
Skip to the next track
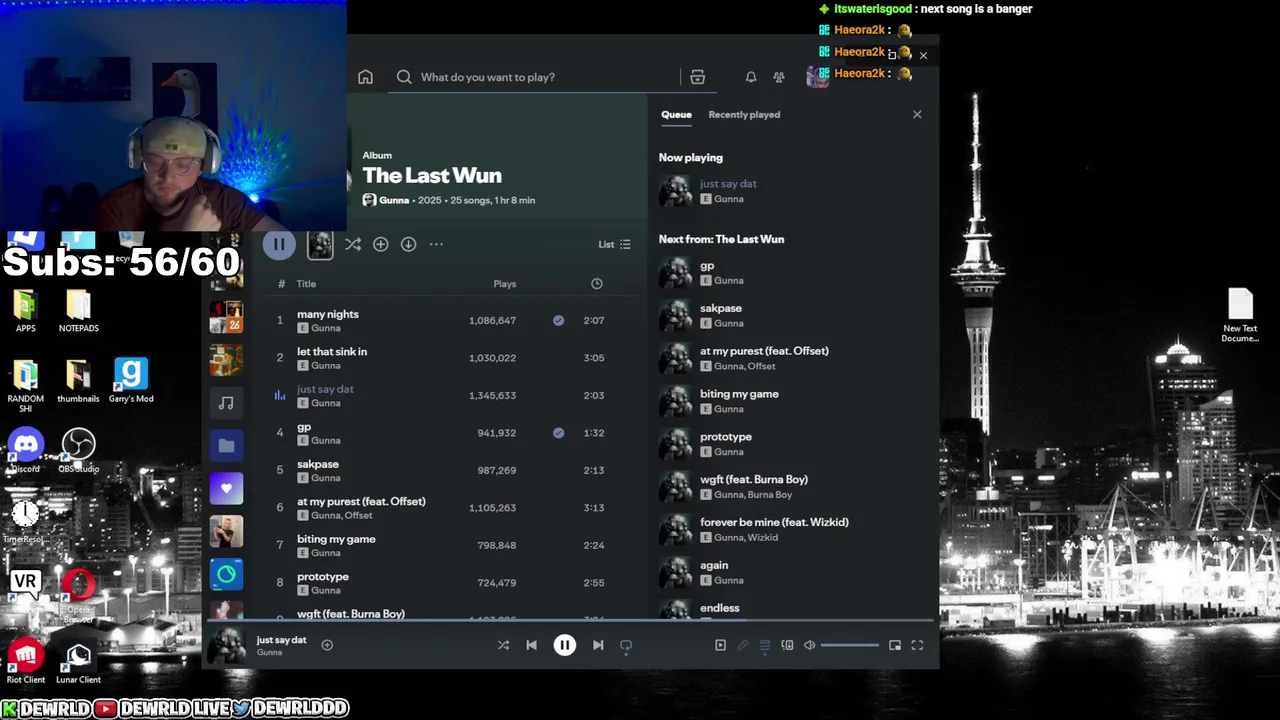click(x=598, y=645)
